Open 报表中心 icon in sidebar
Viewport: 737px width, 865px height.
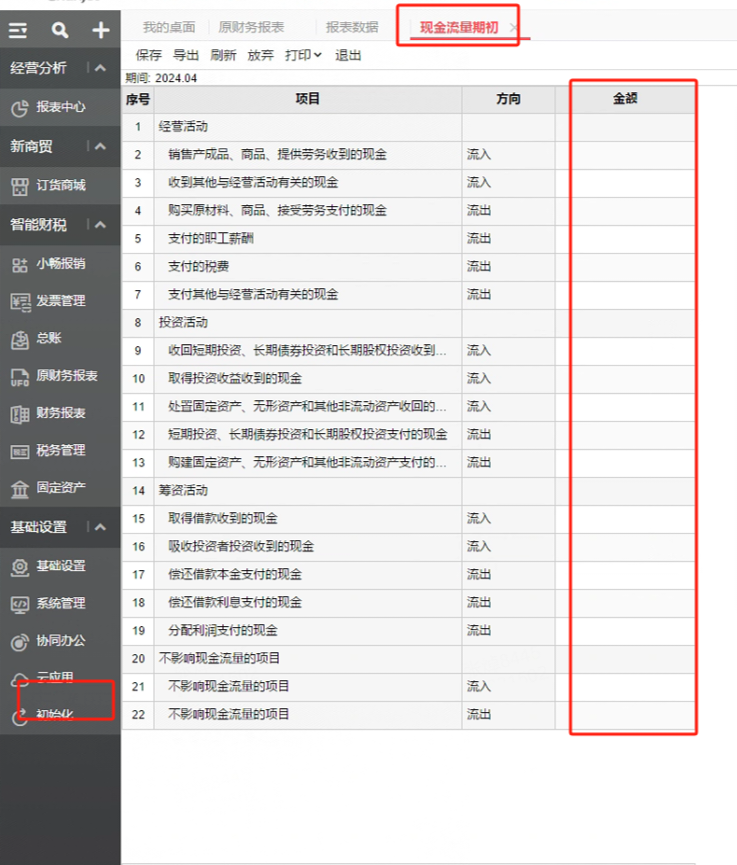click(20, 108)
